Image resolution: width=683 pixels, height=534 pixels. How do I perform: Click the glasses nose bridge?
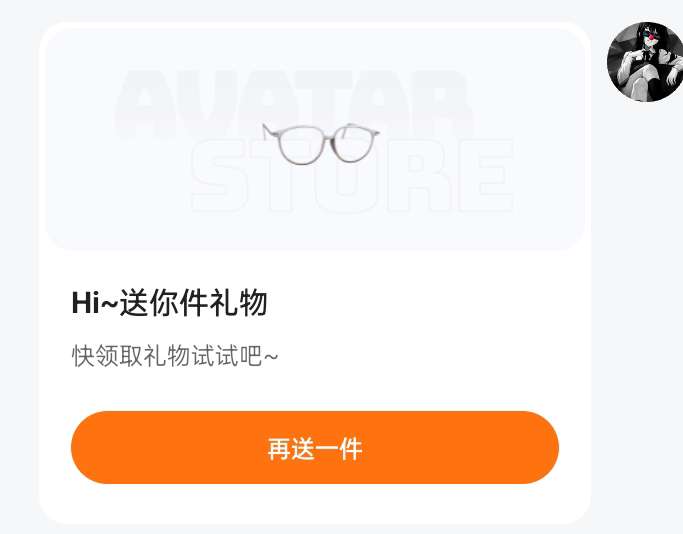pos(327,132)
